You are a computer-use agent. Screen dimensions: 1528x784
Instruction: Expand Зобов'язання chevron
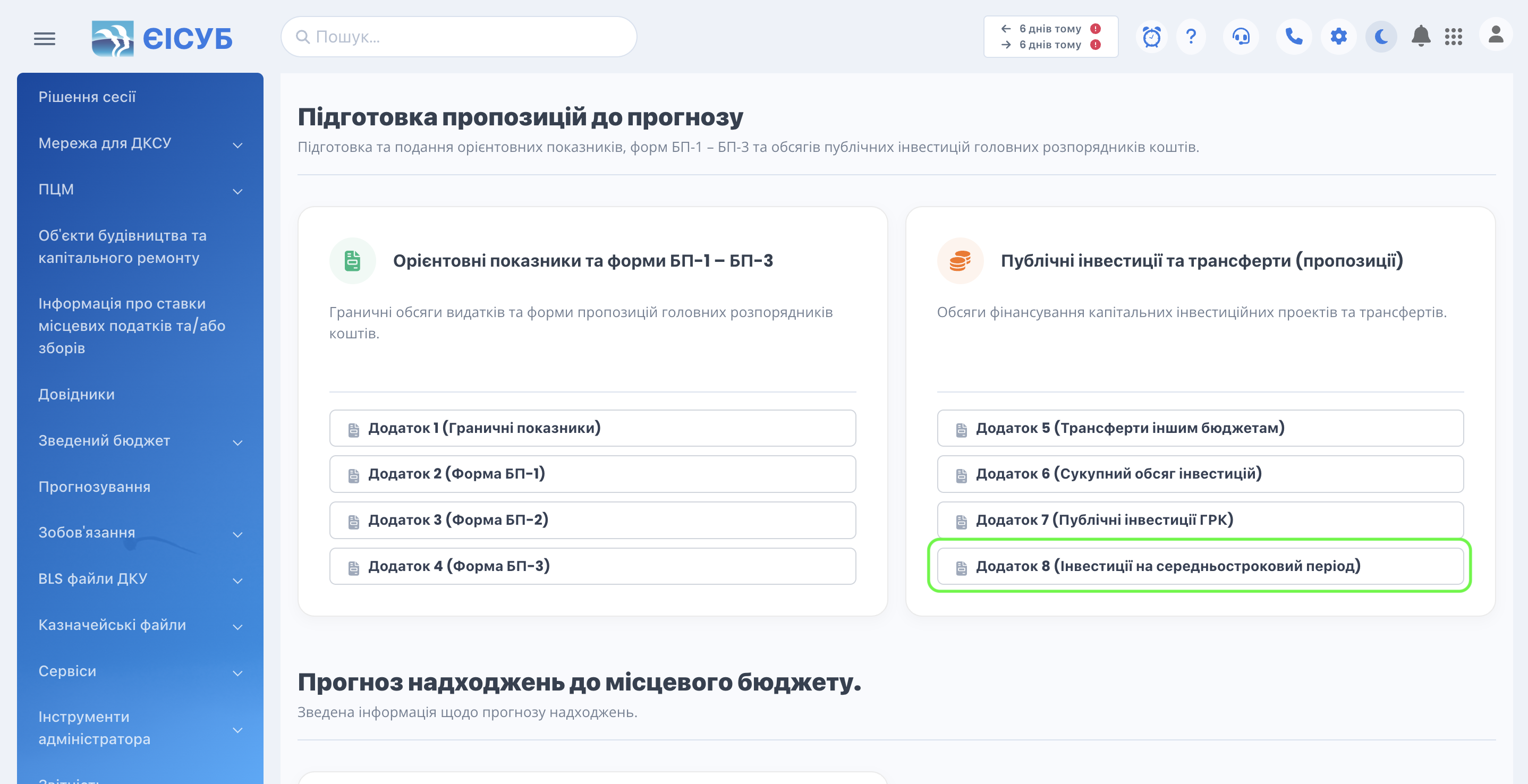[238, 534]
